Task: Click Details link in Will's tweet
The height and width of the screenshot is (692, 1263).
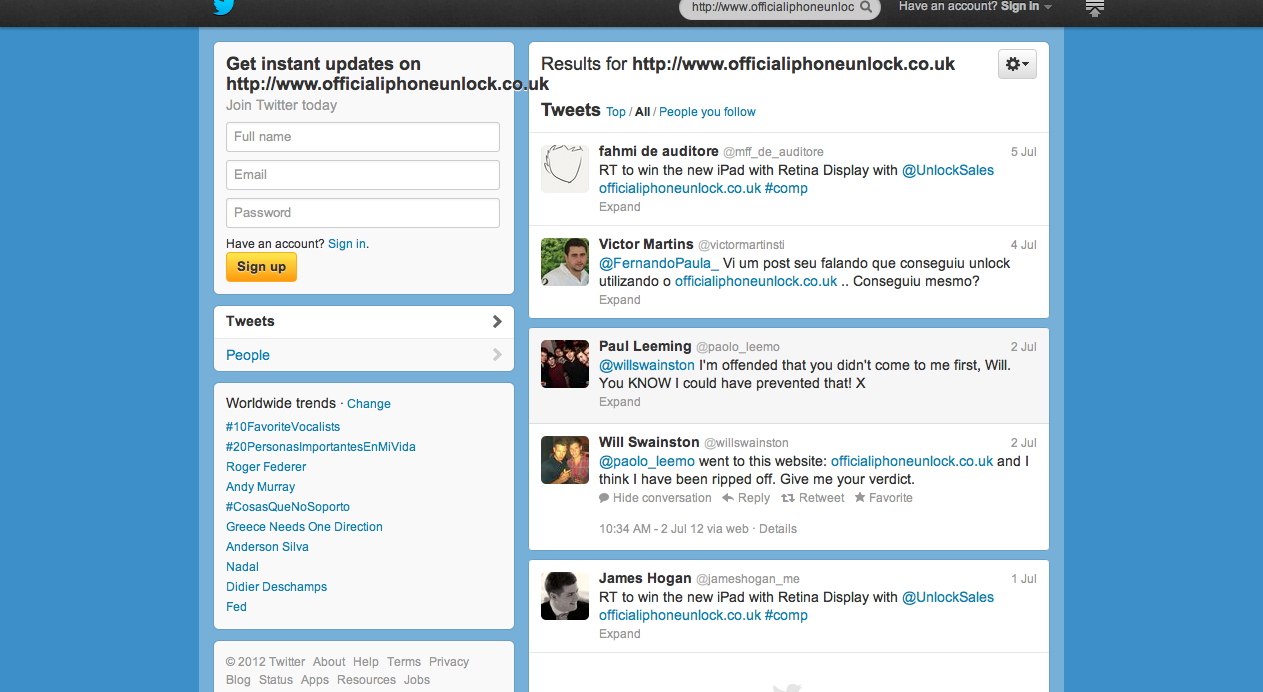Action: point(778,529)
